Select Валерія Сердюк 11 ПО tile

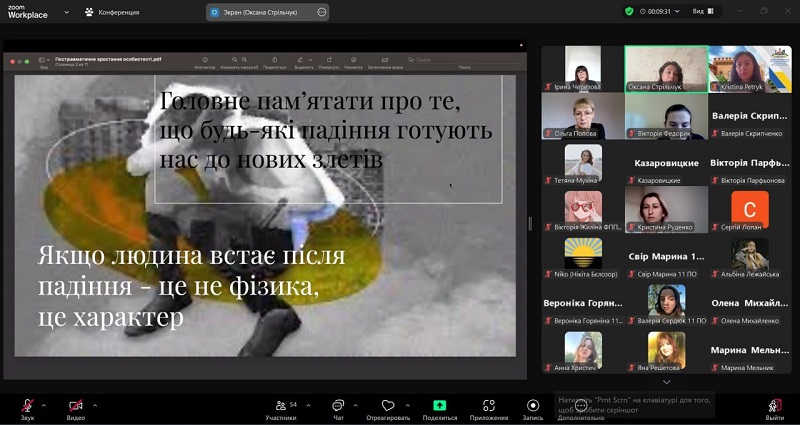[x=666, y=304]
